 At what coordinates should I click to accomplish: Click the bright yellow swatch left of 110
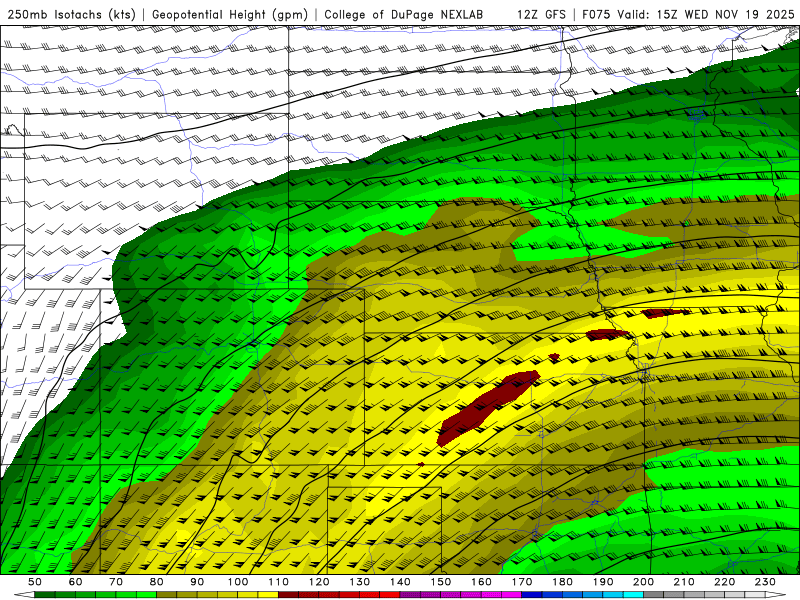(268, 595)
